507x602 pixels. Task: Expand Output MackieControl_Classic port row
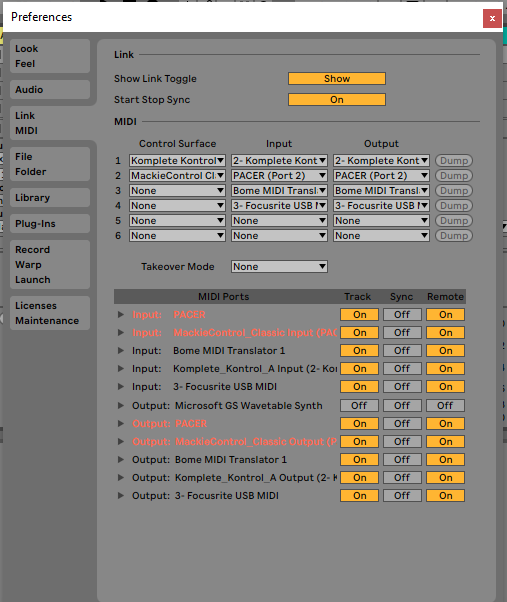click(x=121, y=442)
